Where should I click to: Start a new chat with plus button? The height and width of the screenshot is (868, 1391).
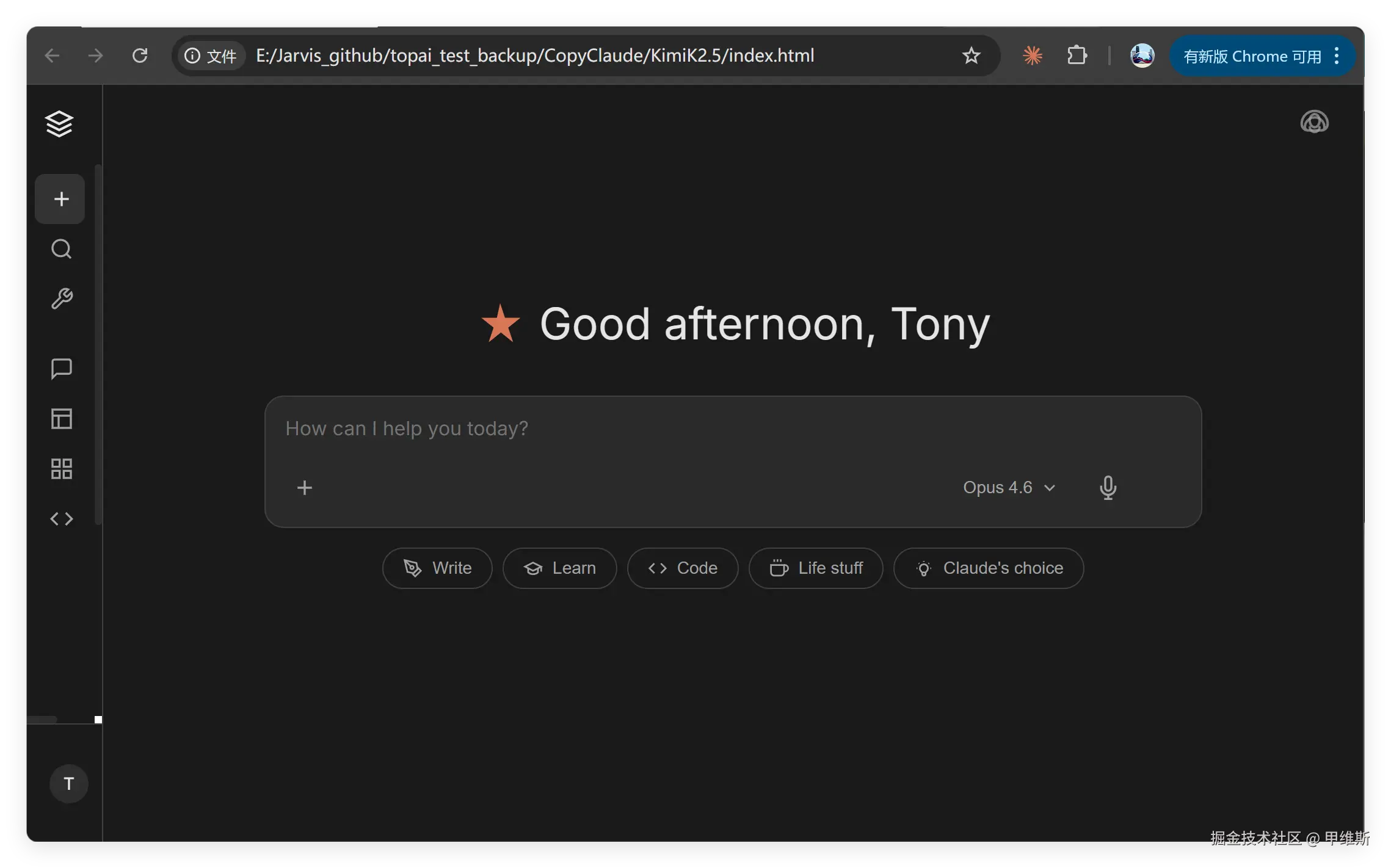(60, 199)
